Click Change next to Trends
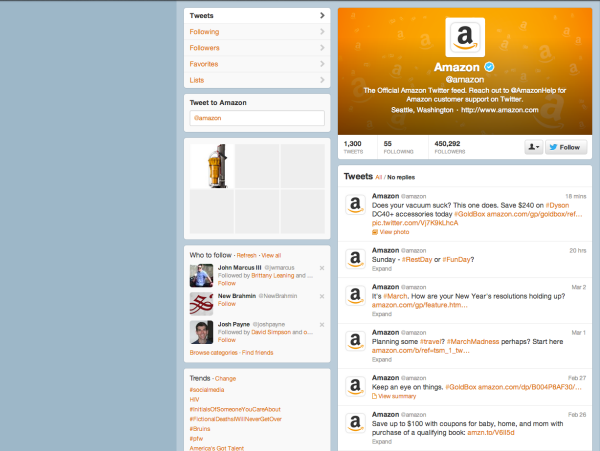Screen dimensions: 600x451 pyautogui.click(x=225, y=379)
